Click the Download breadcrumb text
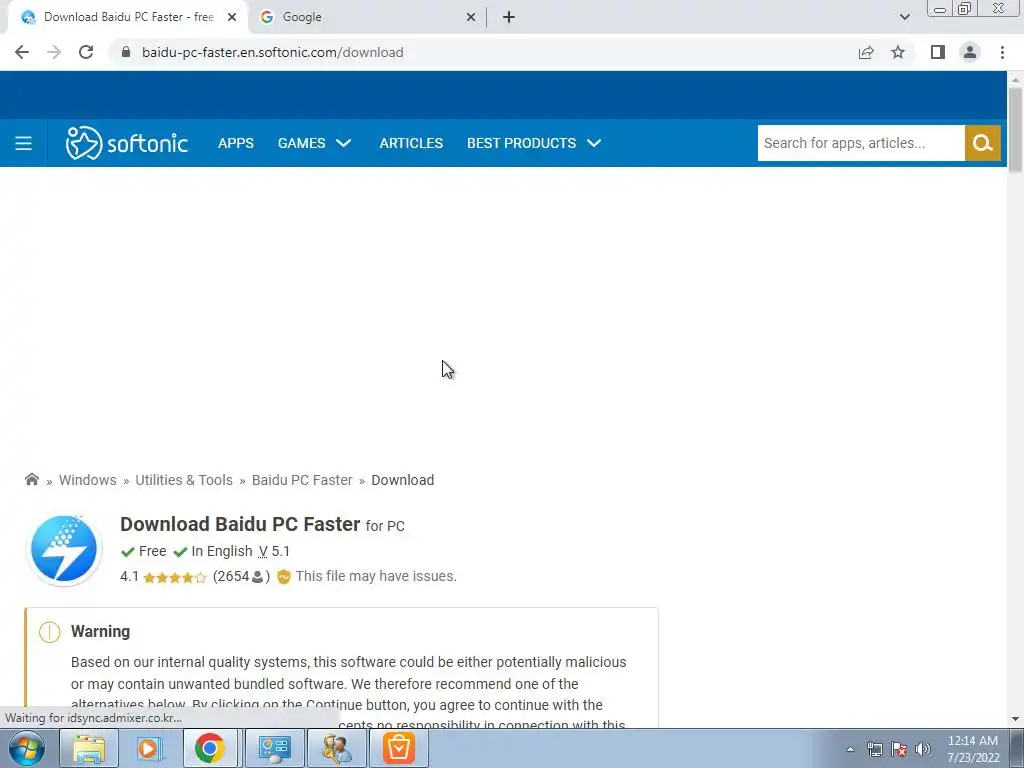This screenshot has height=768, width=1024. click(402, 480)
